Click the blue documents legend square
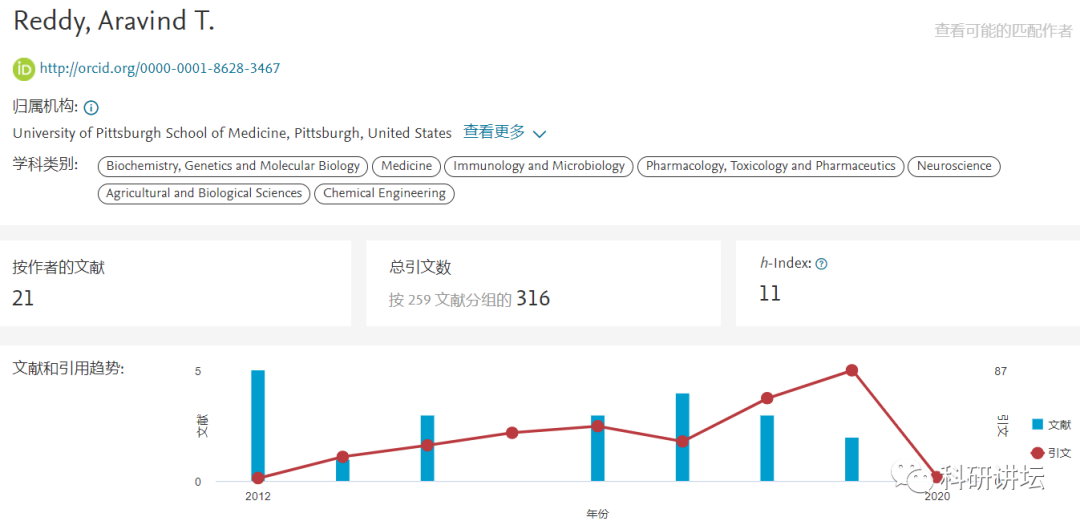Screen dimensions: 1080x525 tap(1037, 425)
